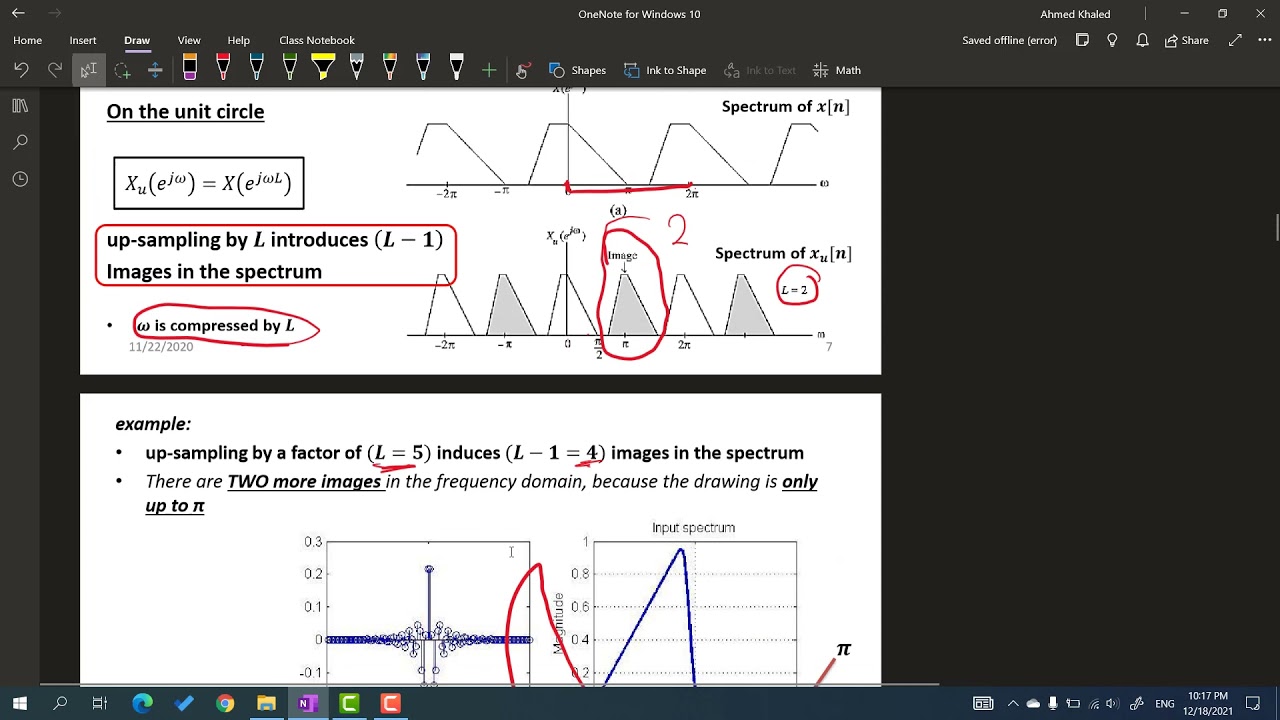
Task: Show notebook navigation pane
Action: 20,106
